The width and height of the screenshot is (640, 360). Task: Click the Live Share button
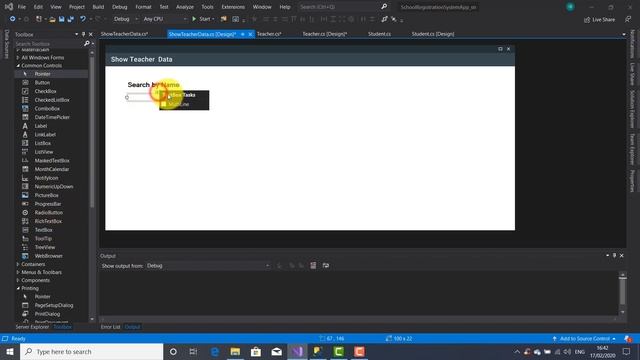pos(599,20)
